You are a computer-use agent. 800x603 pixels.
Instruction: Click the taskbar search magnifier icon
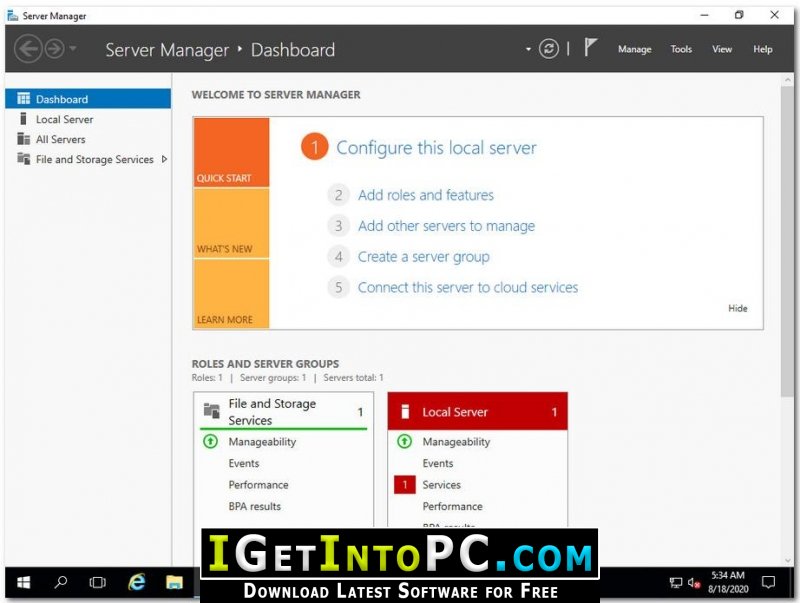point(61,582)
